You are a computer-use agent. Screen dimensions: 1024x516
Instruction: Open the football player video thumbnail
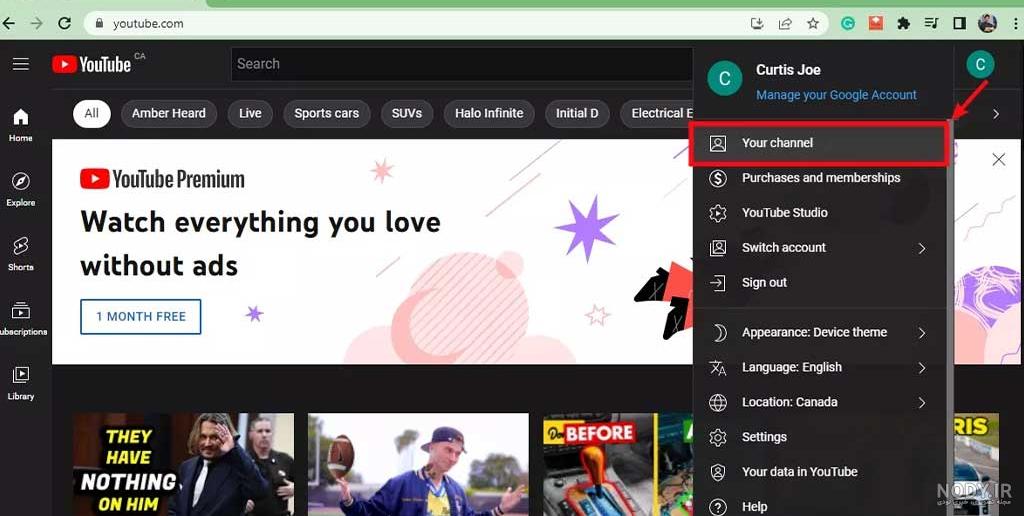418,464
